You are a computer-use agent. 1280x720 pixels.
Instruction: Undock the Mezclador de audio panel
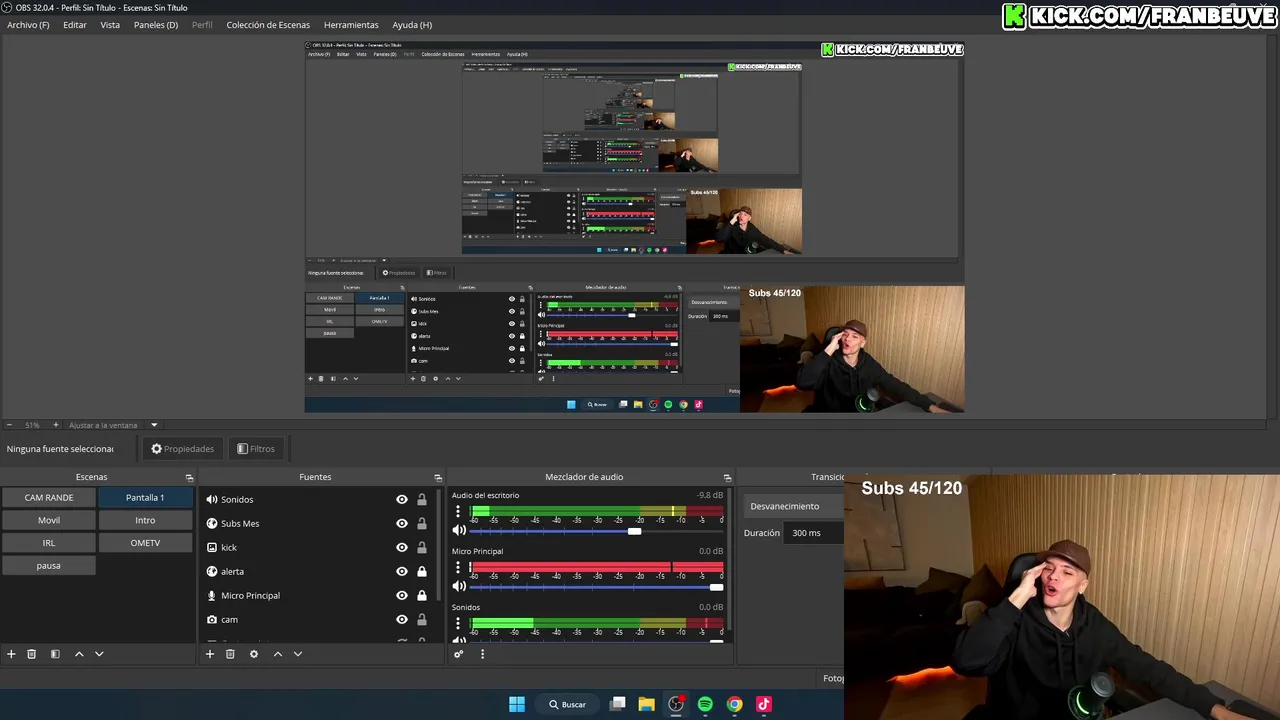[x=727, y=478]
